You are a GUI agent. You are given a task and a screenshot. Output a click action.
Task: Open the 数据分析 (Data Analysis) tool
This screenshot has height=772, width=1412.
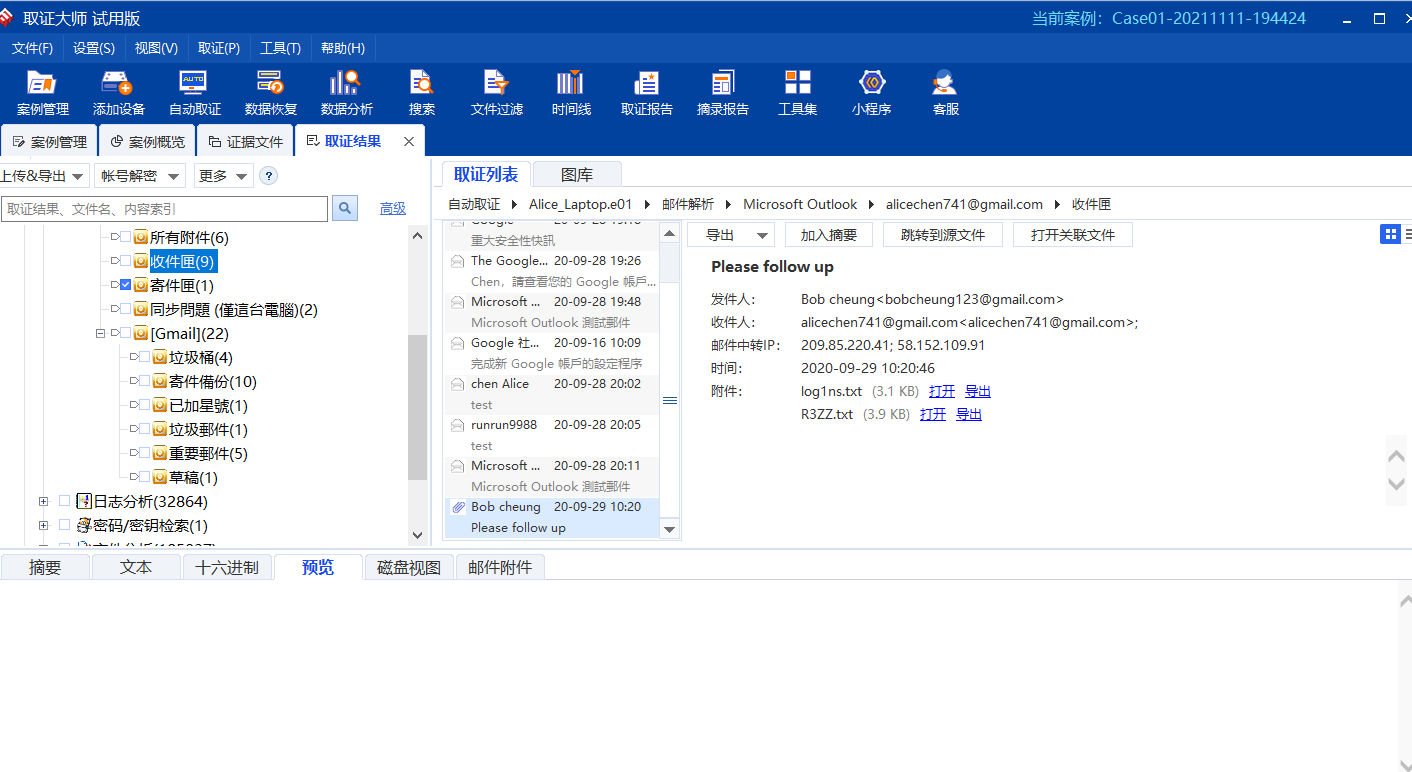[345, 93]
